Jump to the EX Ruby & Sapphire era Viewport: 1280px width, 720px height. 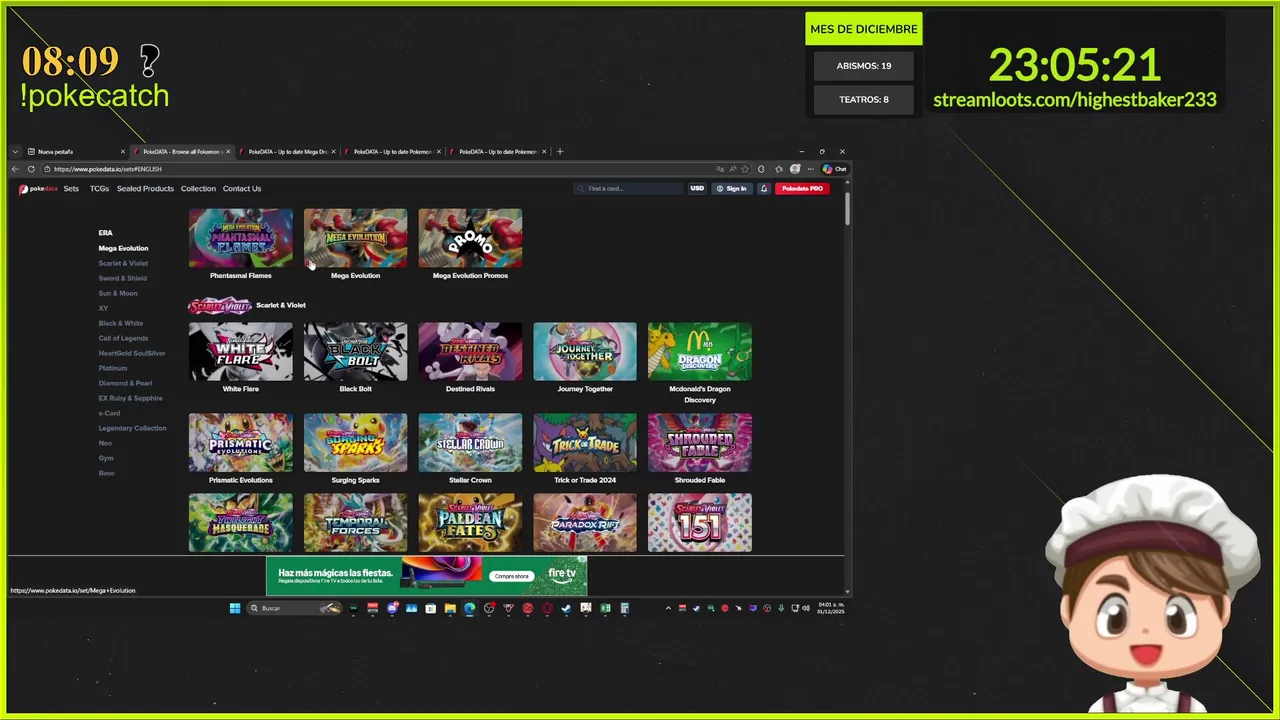[130, 398]
